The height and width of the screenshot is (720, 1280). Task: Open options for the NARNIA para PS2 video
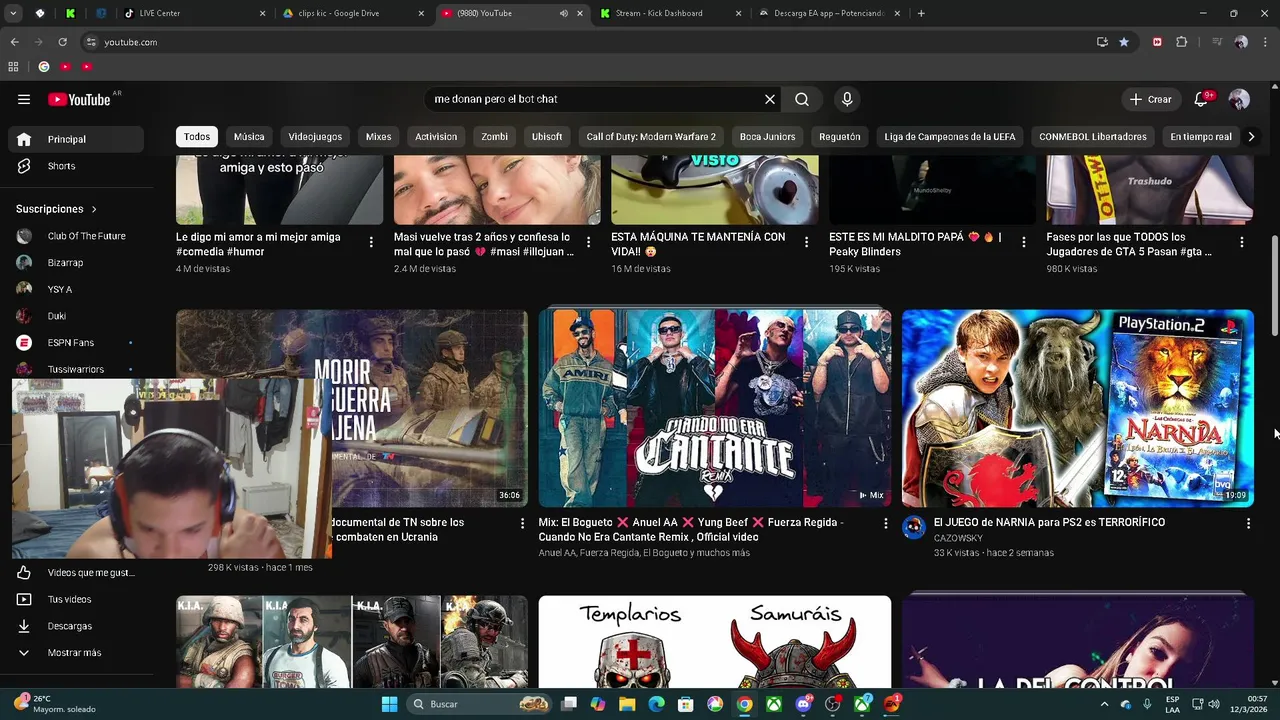pyautogui.click(x=1248, y=523)
